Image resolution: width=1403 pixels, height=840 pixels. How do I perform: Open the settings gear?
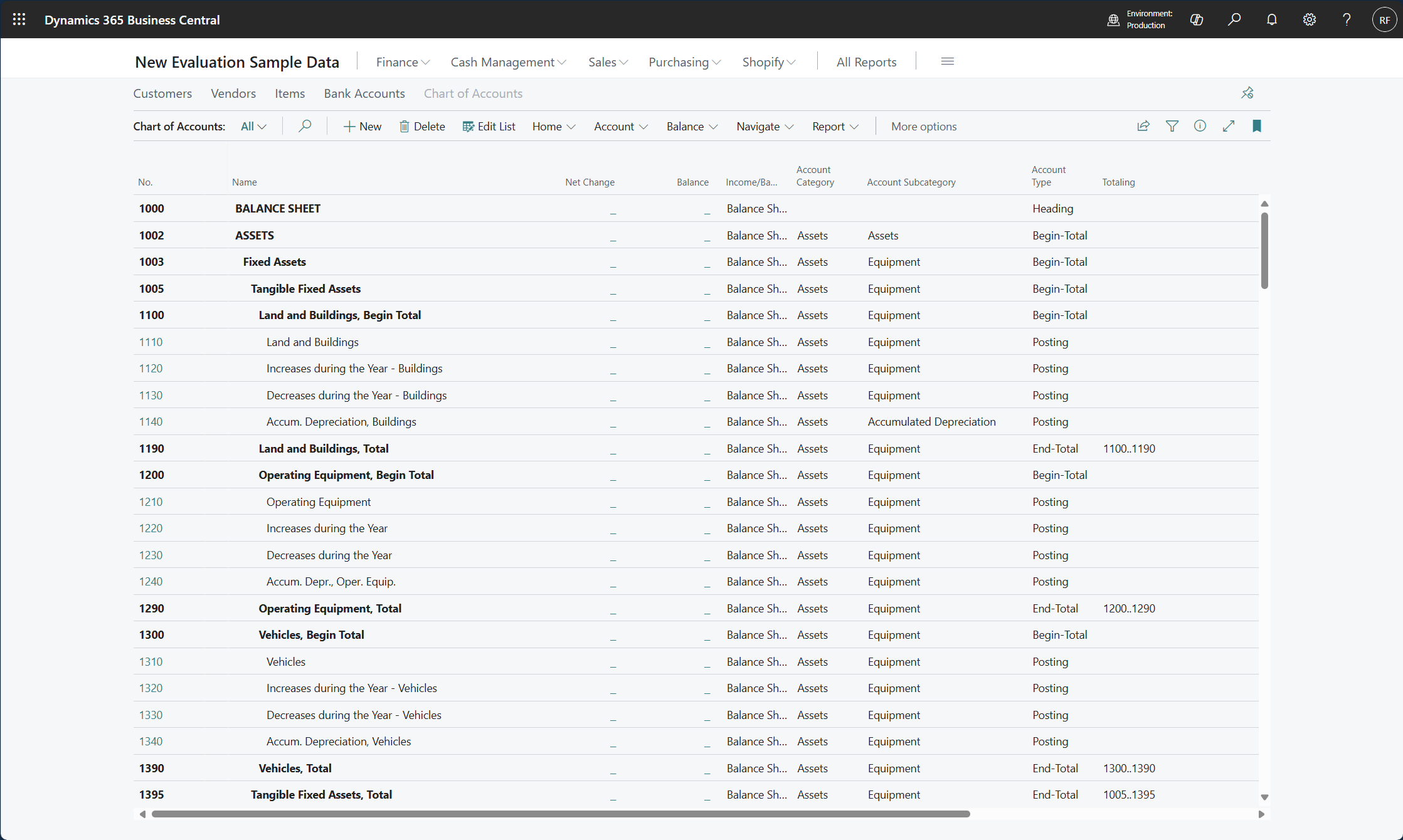(1310, 19)
